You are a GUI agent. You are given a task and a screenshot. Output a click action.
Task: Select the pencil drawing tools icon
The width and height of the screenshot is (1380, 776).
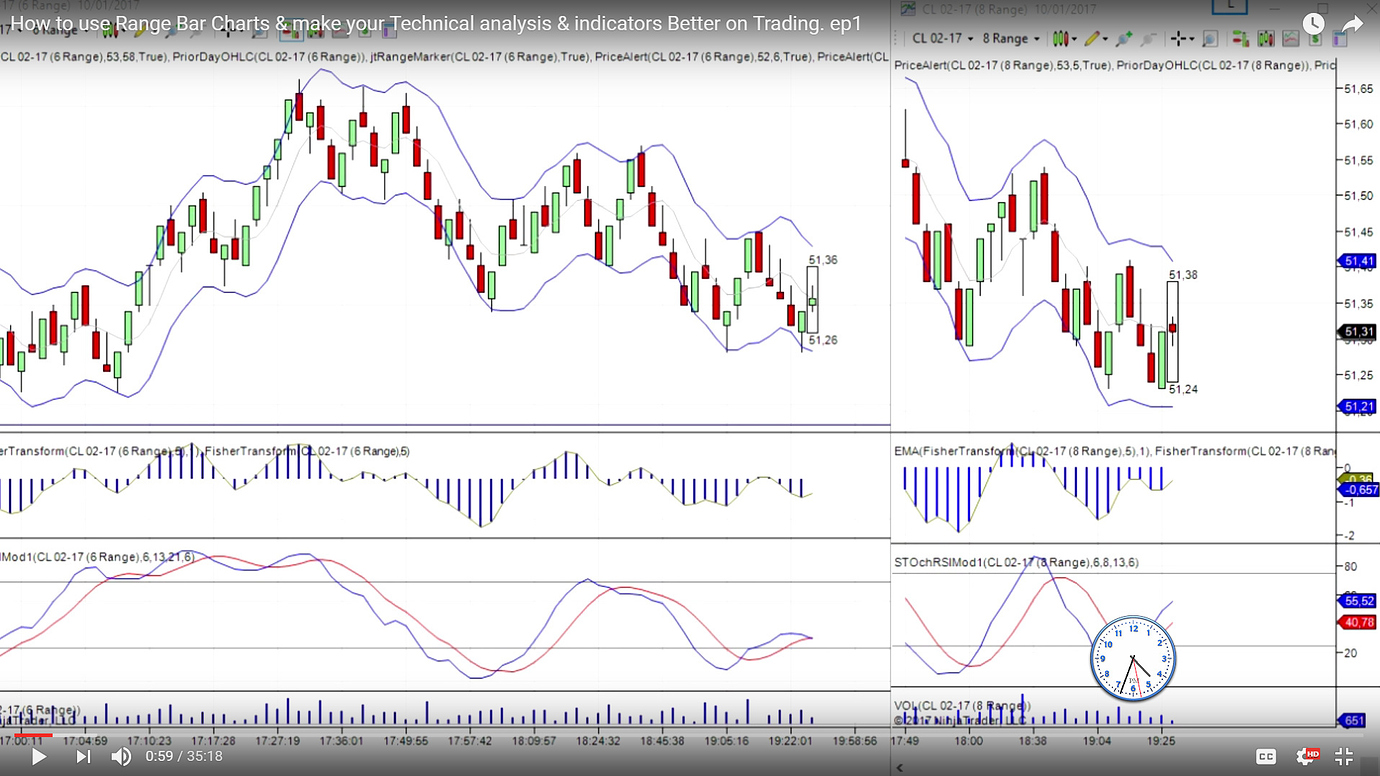[x=1092, y=38]
